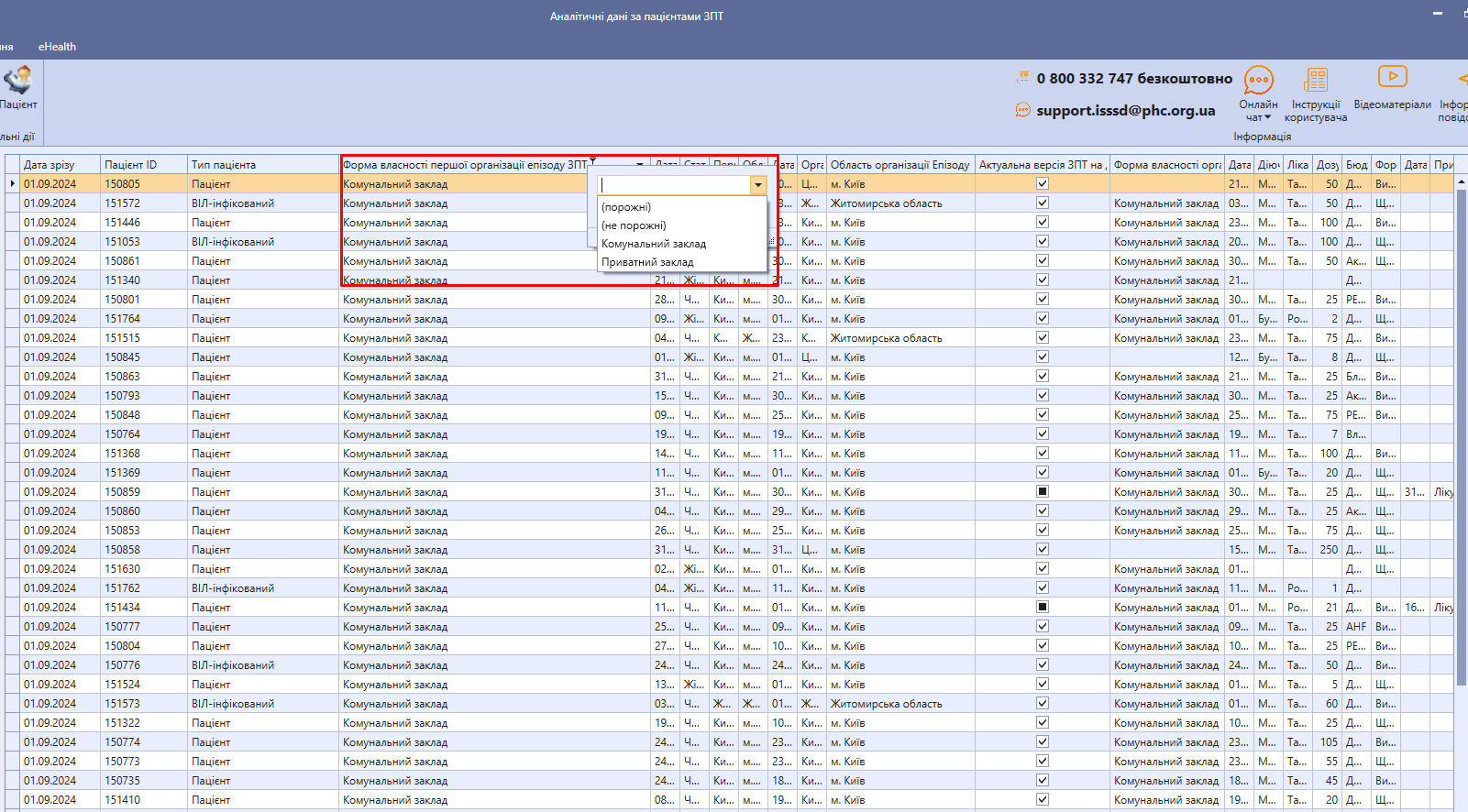Click Ліка column header
This screenshot has width=1468, height=812.
coord(1297,165)
